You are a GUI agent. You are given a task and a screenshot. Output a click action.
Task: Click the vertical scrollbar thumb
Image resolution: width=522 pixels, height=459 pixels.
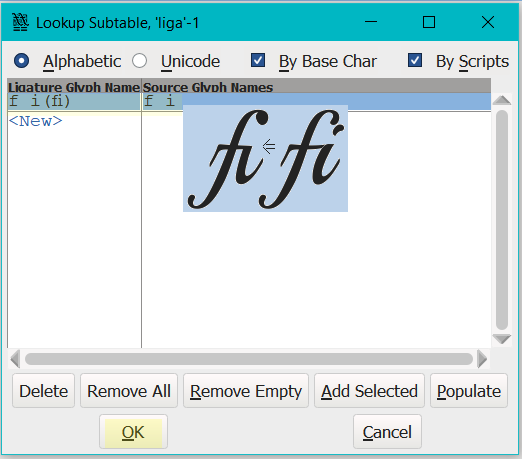[x=502, y=220]
